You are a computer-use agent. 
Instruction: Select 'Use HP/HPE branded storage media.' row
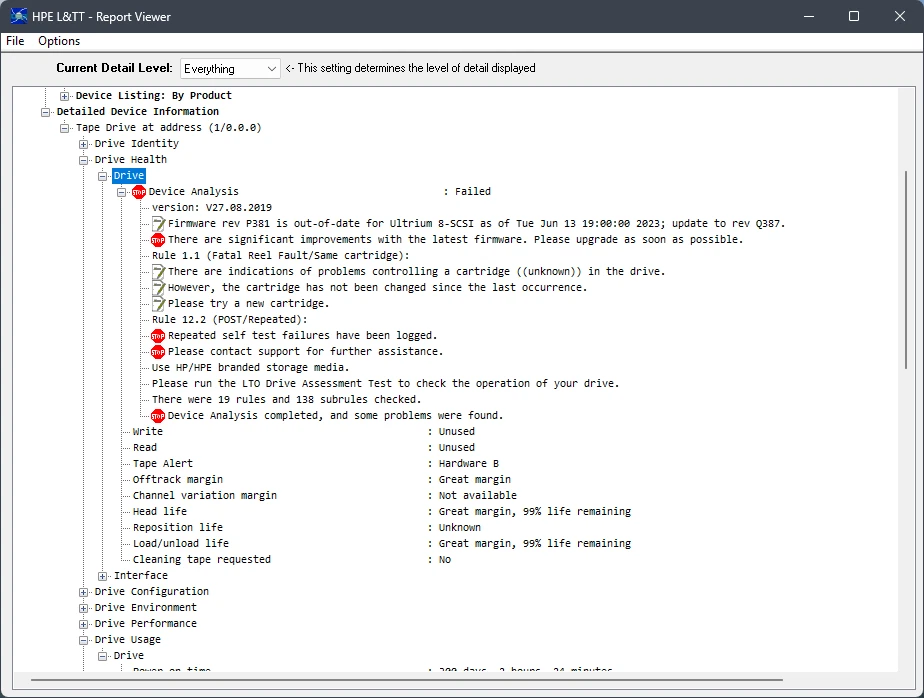(250, 367)
